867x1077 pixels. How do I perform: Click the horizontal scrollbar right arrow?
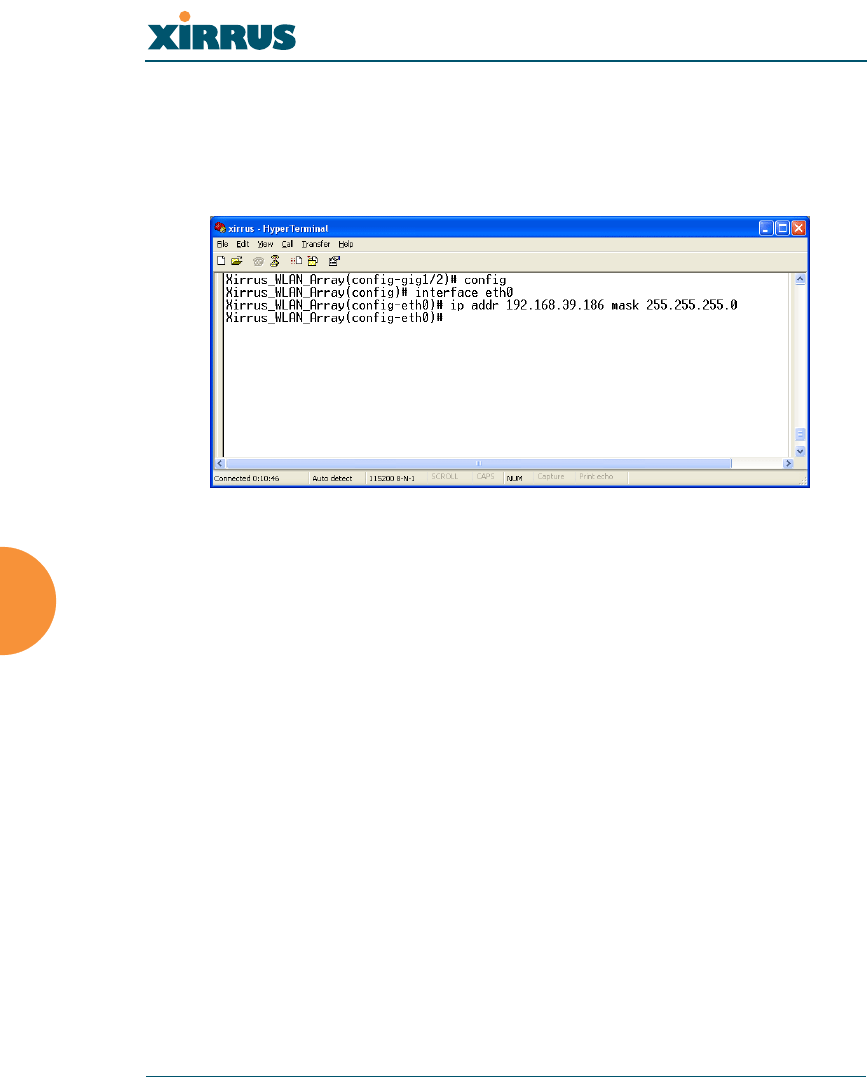(789, 464)
